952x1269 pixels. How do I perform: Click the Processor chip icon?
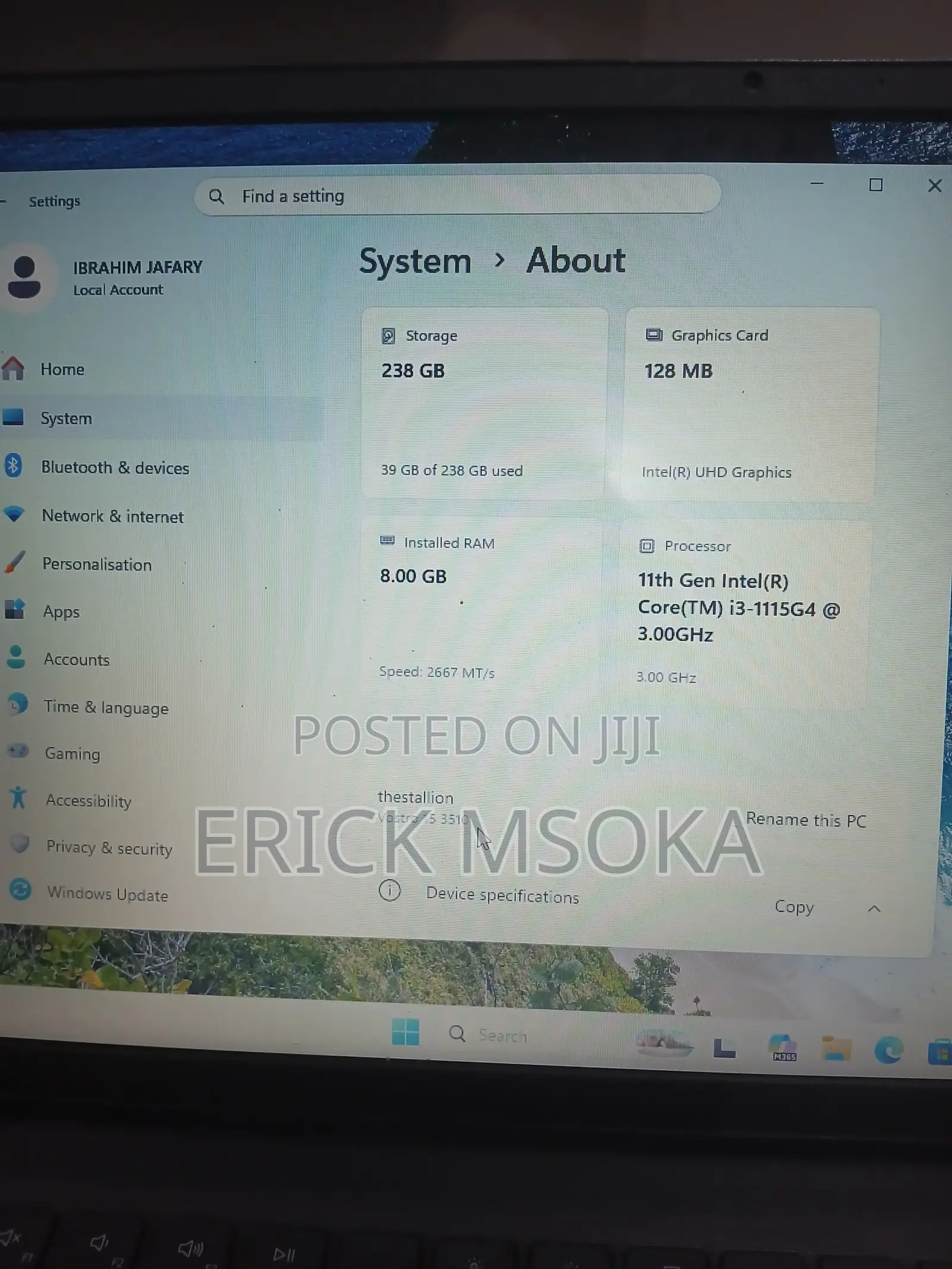coord(646,546)
